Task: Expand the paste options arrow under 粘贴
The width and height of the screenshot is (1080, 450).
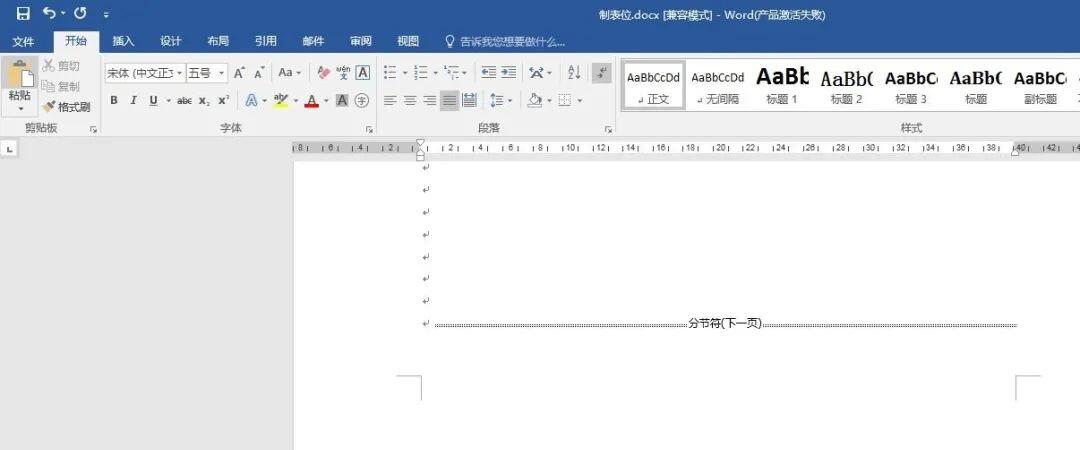Action: (x=21, y=109)
